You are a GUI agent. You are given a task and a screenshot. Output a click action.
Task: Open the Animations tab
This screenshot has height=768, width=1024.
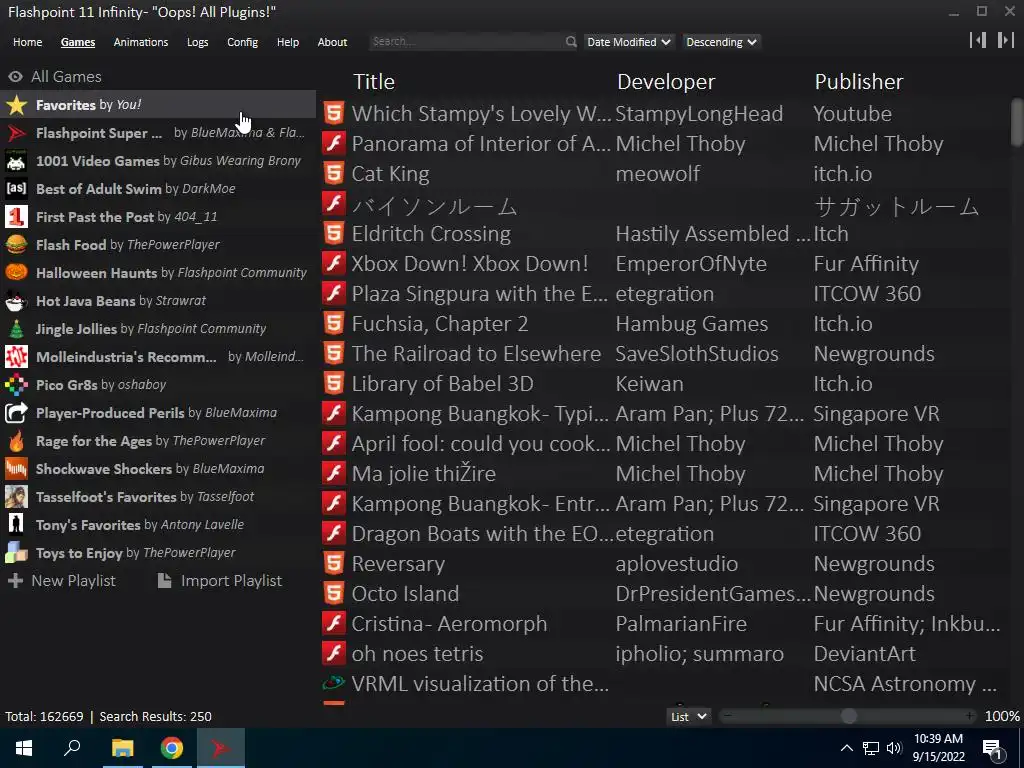pyautogui.click(x=140, y=42)
